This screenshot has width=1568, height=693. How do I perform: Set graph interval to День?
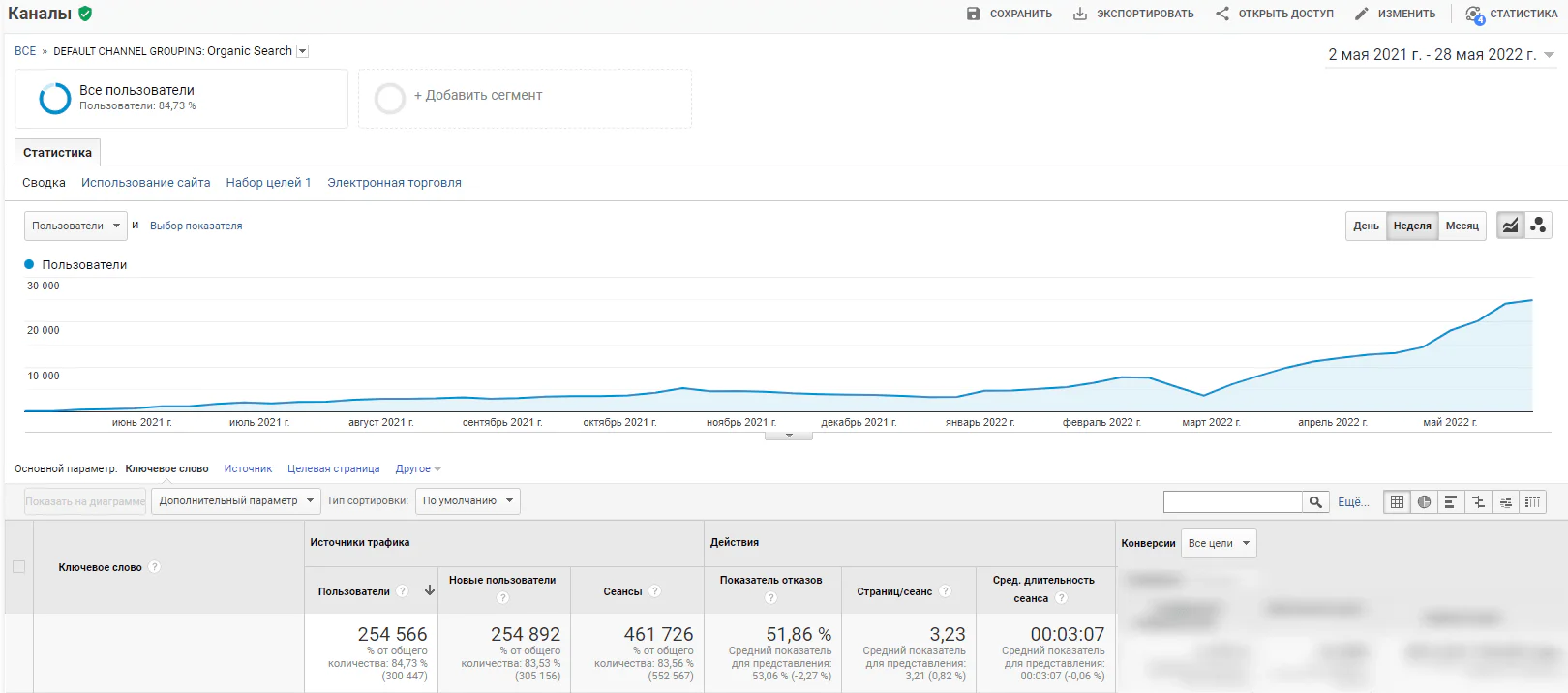click(x=1366, y=226)
